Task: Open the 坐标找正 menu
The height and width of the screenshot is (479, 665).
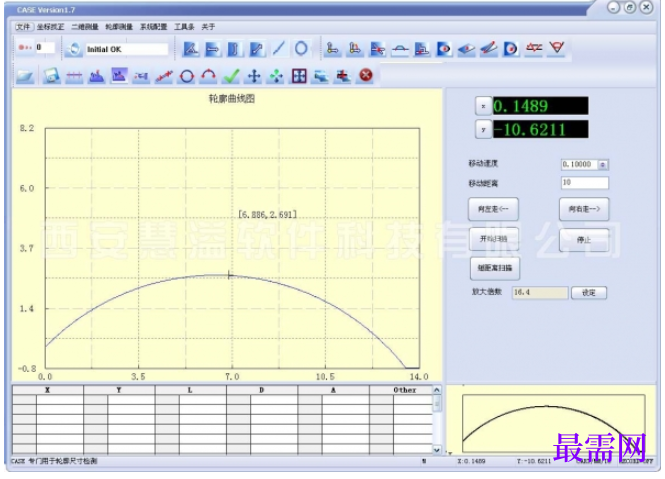Action: click(x=50, y=27)
